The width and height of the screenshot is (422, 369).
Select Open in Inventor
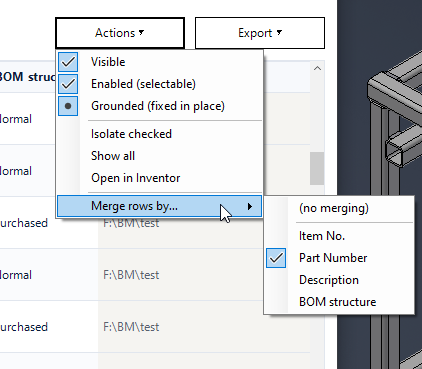[x=159, y=178]
